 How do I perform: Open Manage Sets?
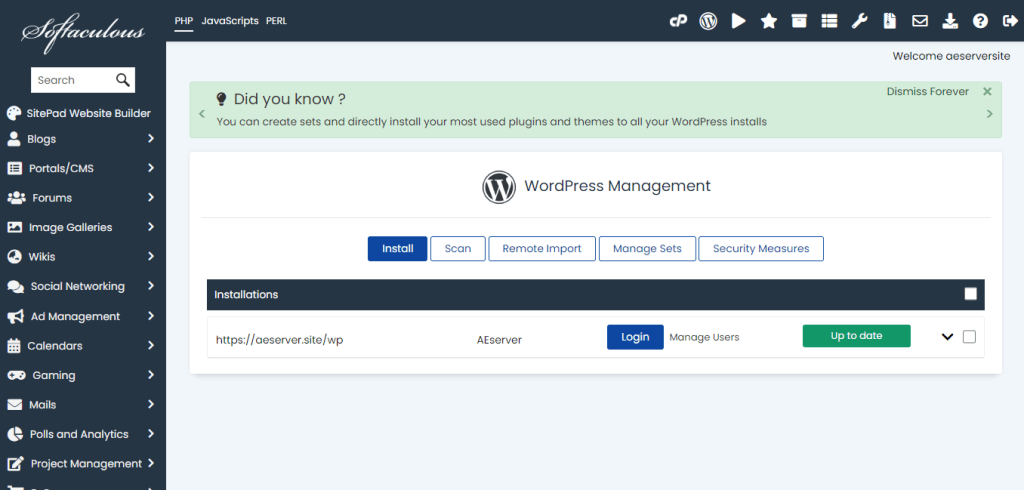coord(647,249)
